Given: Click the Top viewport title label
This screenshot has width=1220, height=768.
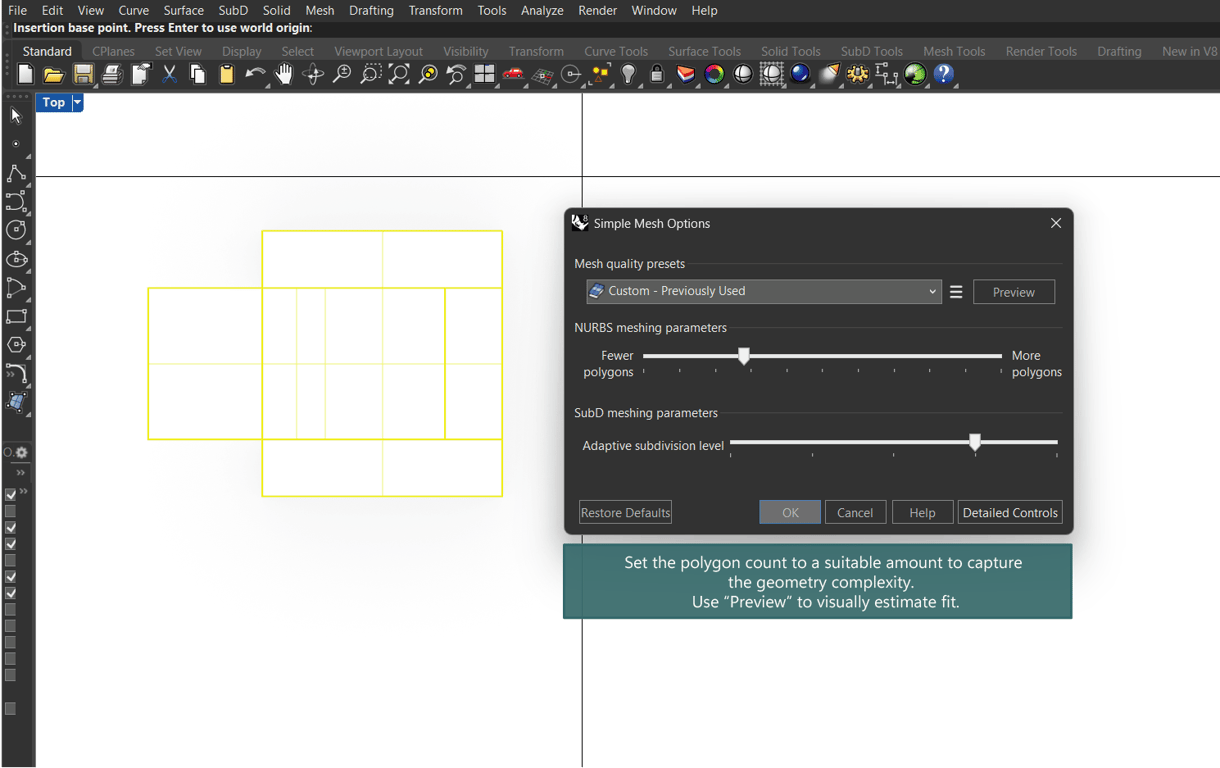Looking at the screenshot, I should click(54, 102).
